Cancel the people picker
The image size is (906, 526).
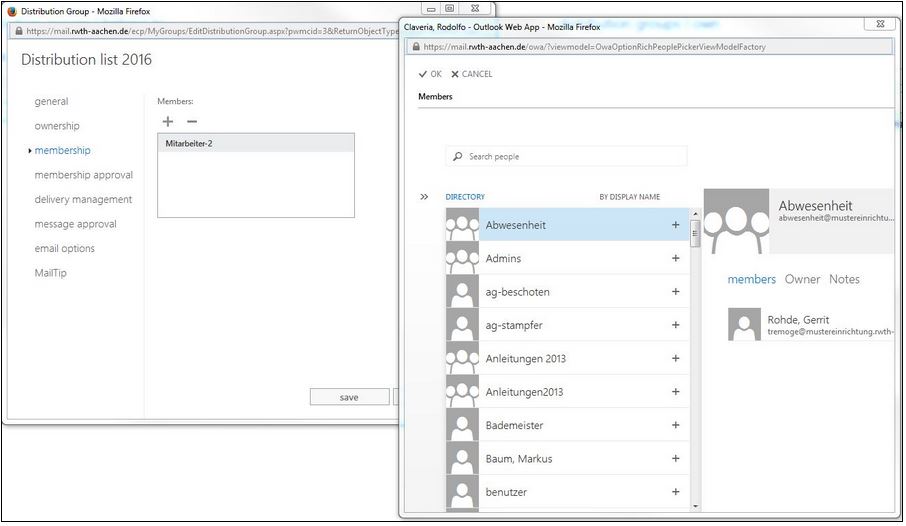471,74
